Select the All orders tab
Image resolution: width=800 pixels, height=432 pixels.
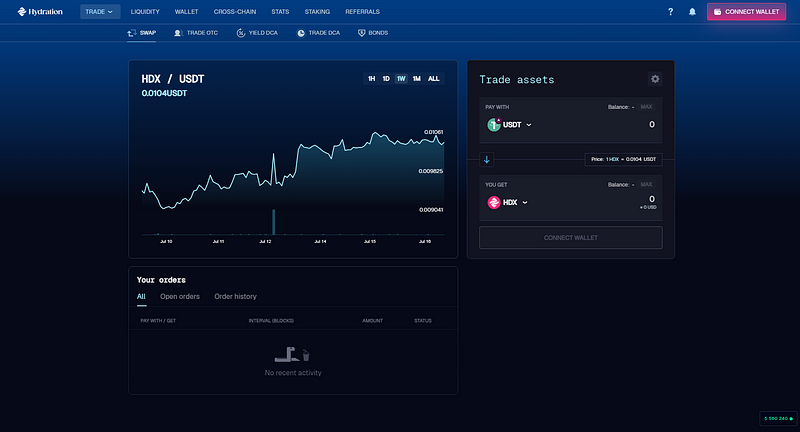coord(141,296)
